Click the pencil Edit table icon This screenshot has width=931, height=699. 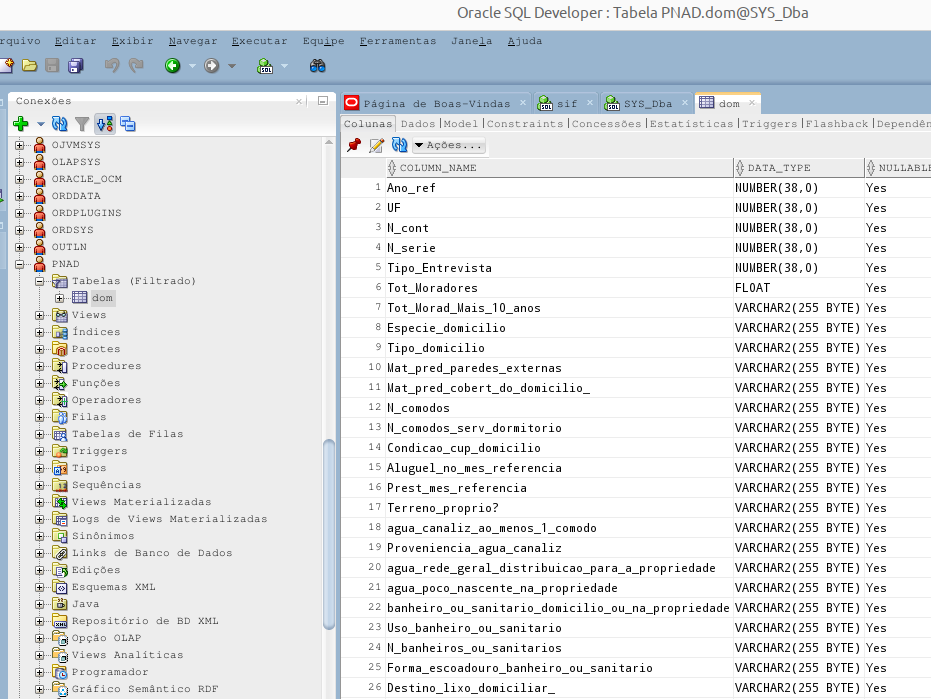376,145
